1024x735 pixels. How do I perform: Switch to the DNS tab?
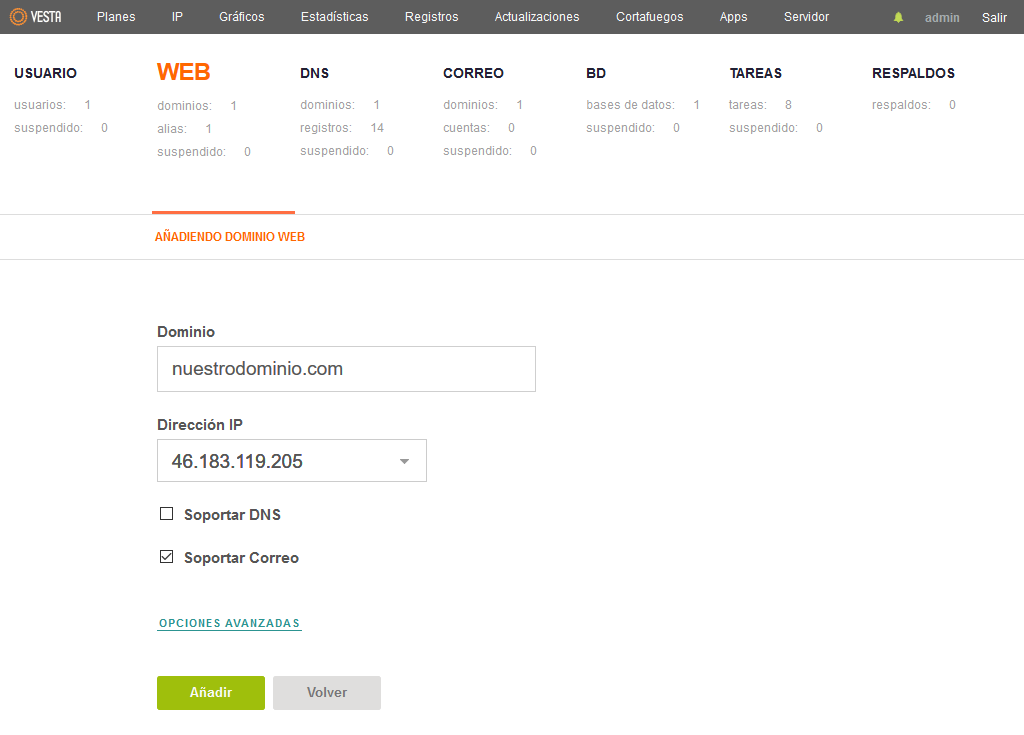pos(315,73)
